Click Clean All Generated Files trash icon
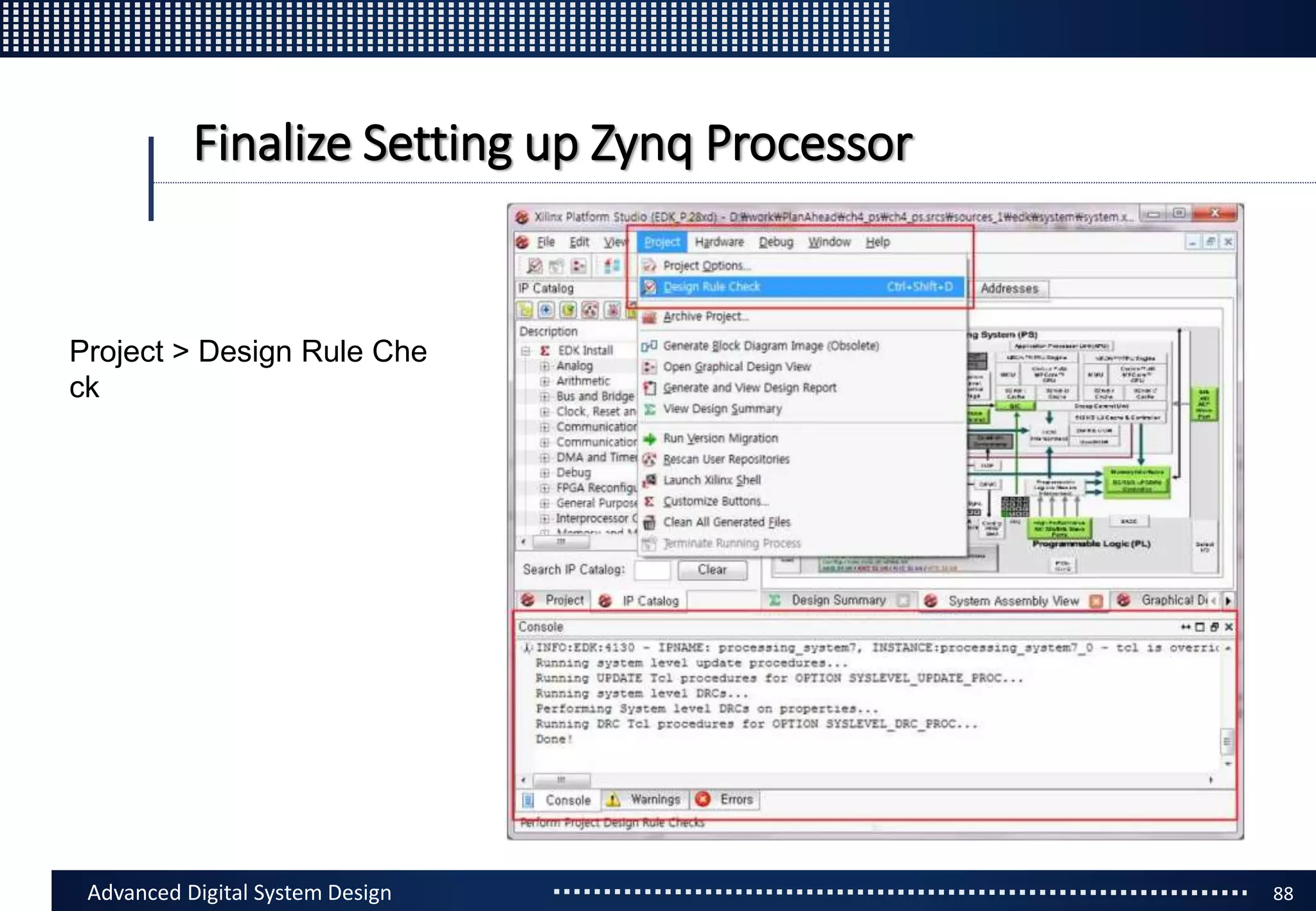1316x911 pixels. 650,522
